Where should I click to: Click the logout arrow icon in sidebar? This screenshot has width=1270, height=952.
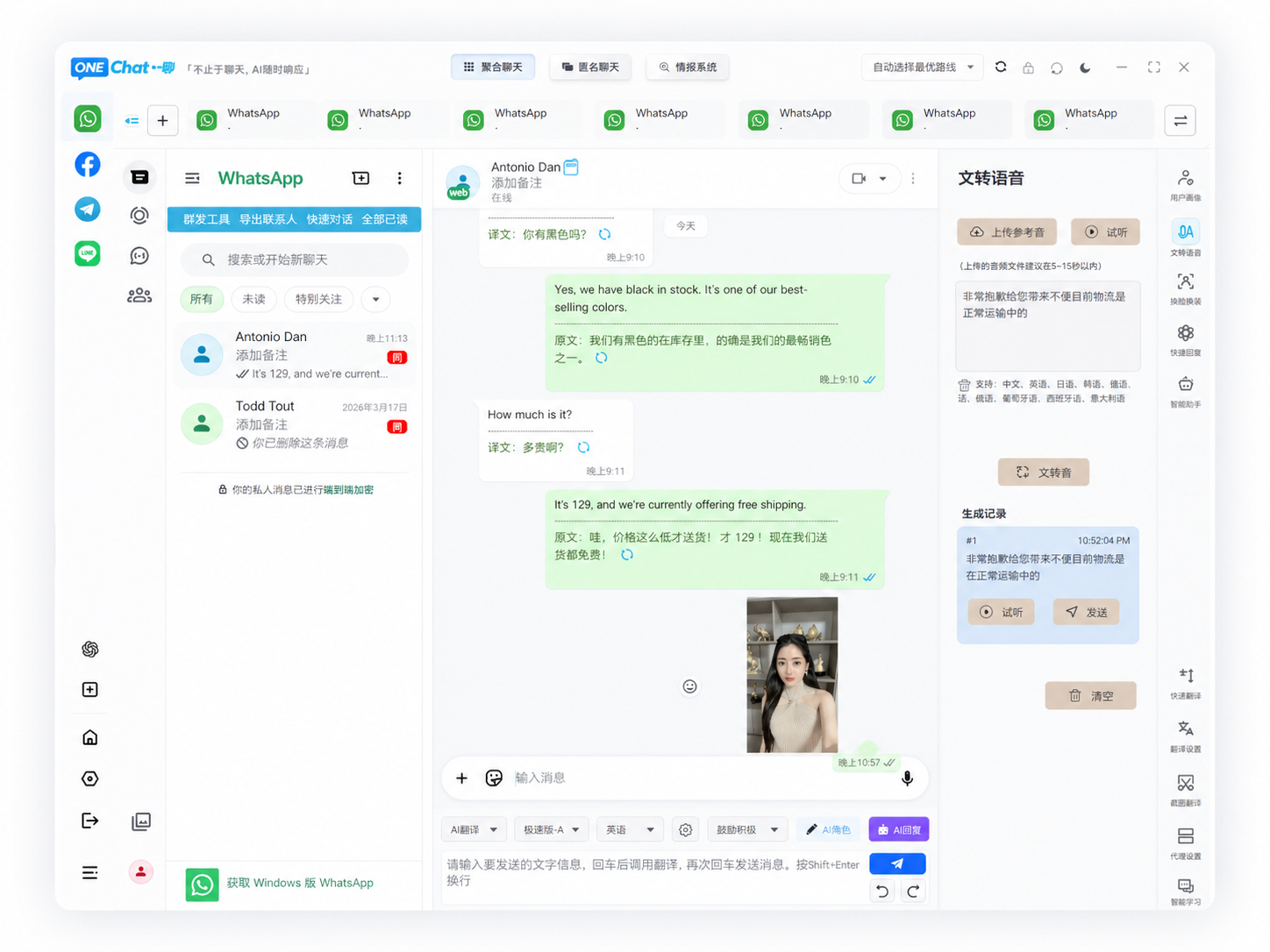pyautogui.click(x=89, y=821)
